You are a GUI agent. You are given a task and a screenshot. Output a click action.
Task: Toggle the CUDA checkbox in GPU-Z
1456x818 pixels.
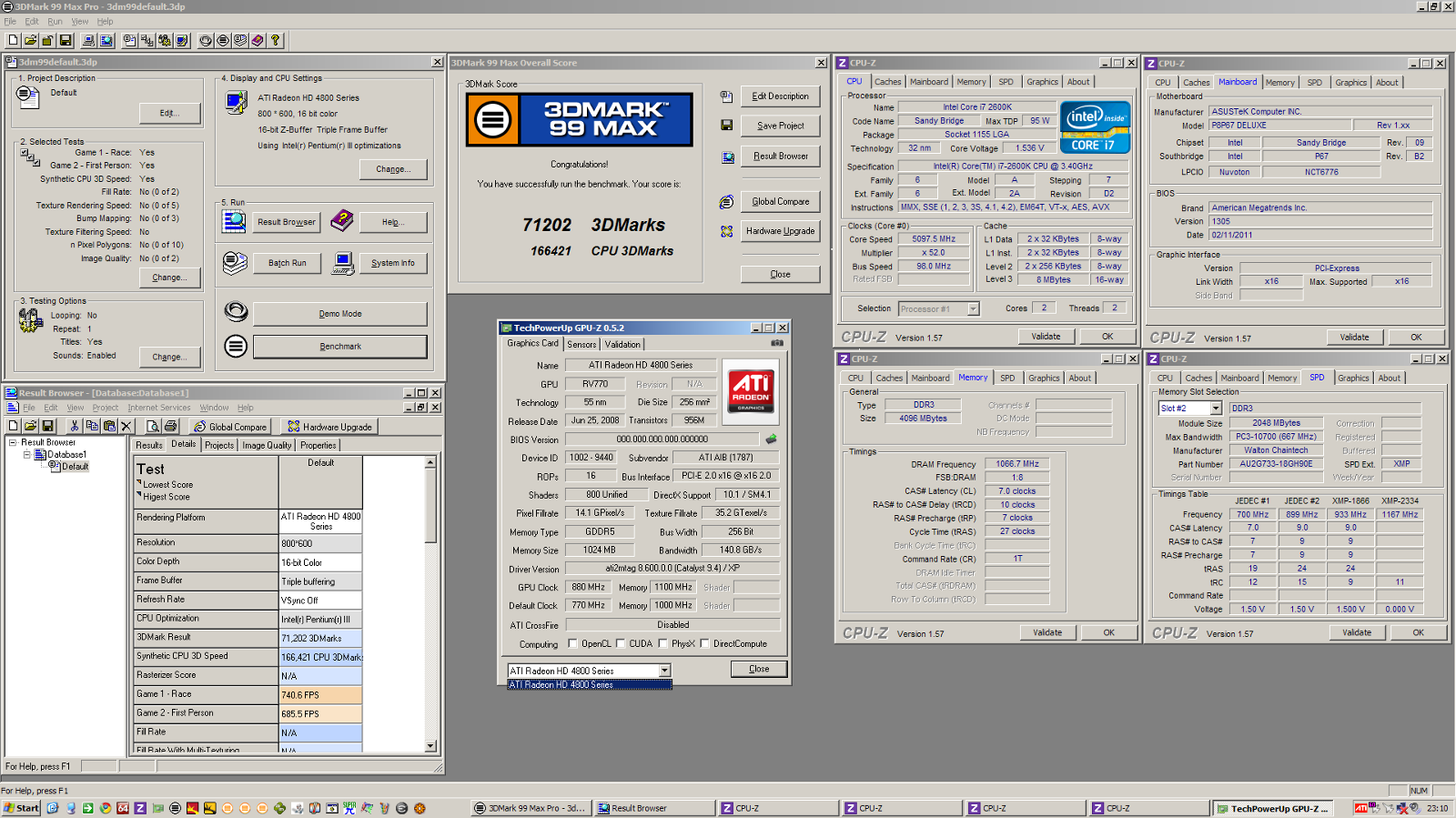pos(621,643)
